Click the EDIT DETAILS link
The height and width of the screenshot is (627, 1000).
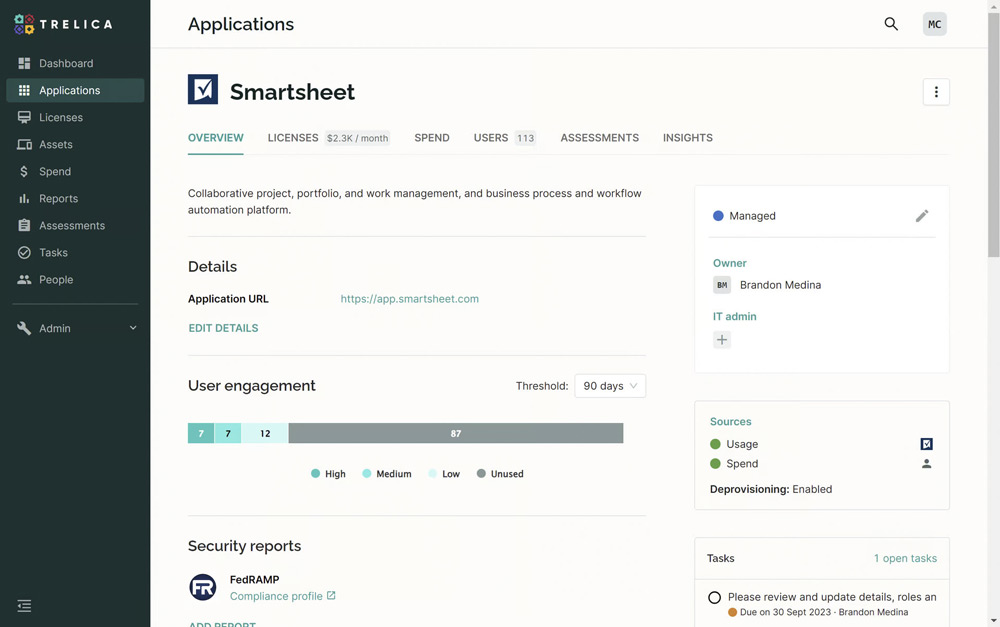[223, 328]
